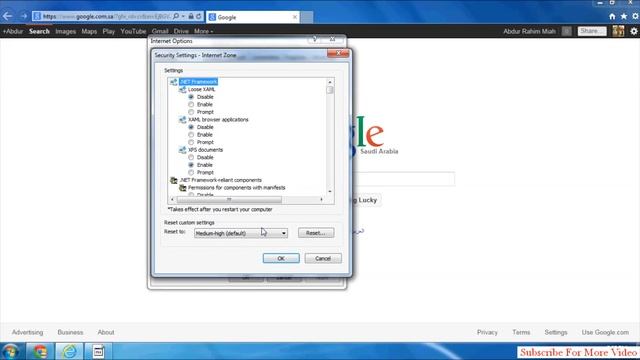
Task: Open the Use Google.com footer link
Action: coord(605,332)
